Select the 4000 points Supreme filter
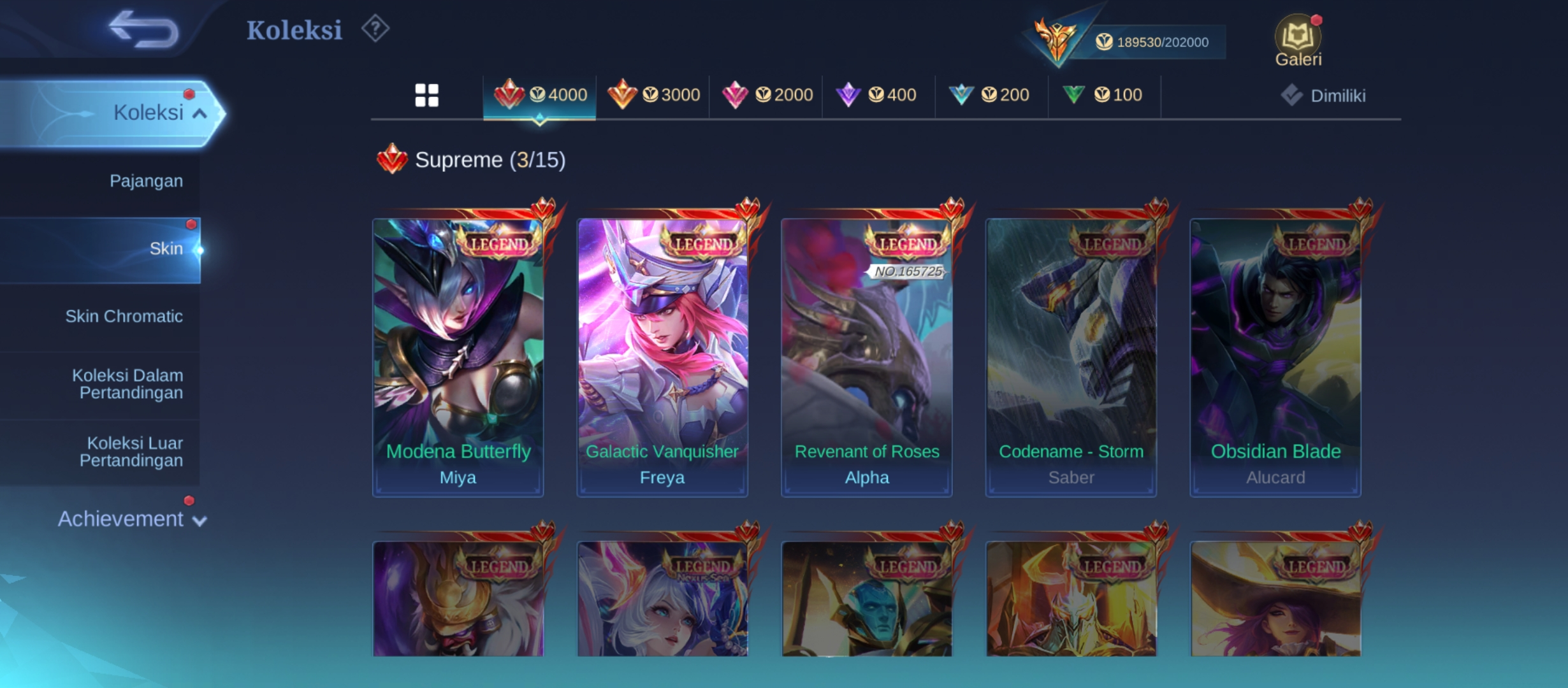 tap(540, 96)
